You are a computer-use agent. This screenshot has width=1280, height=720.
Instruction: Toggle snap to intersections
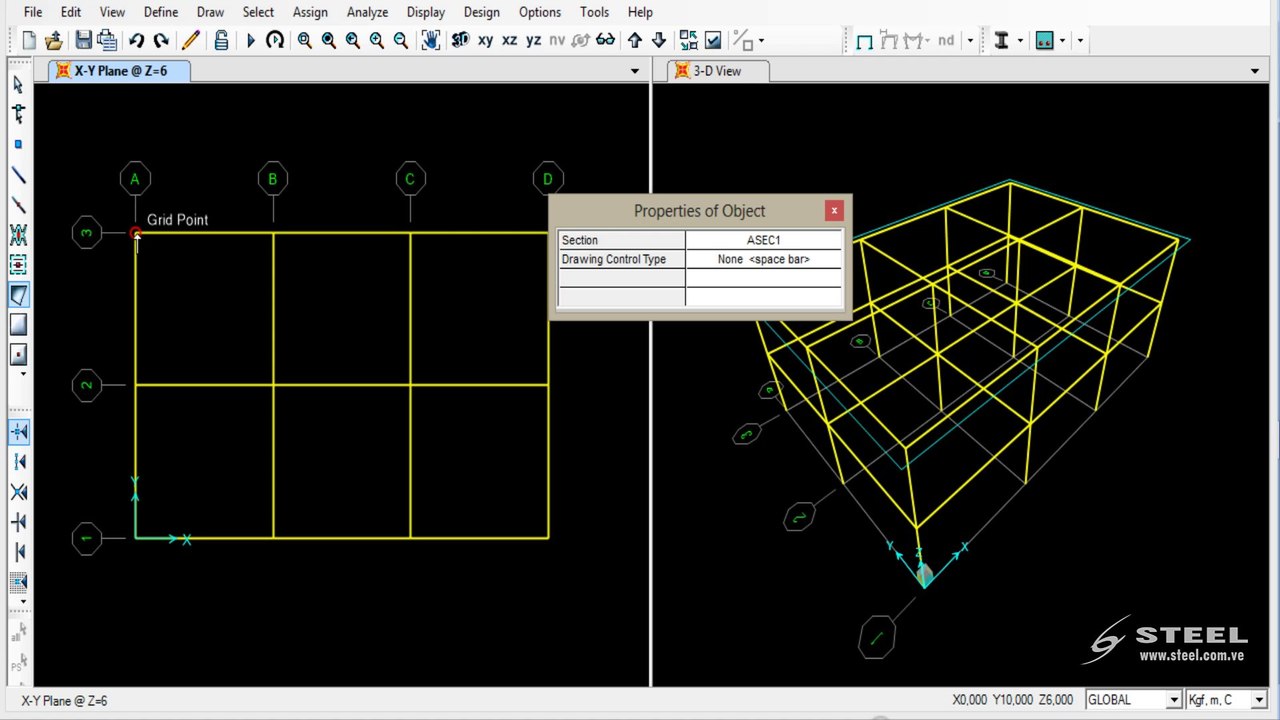click(x=18, y=492)
